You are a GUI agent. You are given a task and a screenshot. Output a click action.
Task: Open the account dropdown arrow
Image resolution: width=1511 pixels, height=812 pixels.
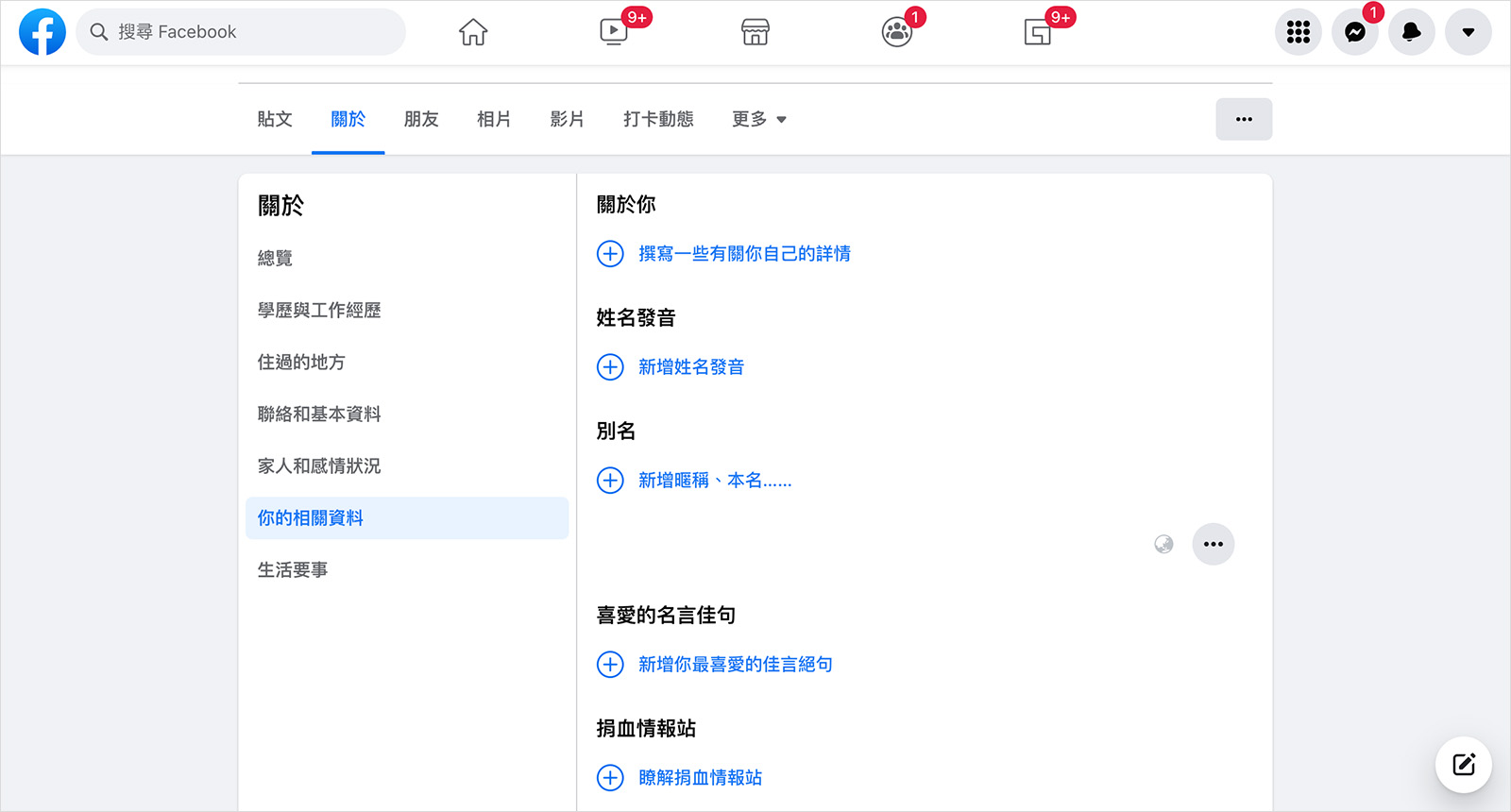pos(1469,32)
